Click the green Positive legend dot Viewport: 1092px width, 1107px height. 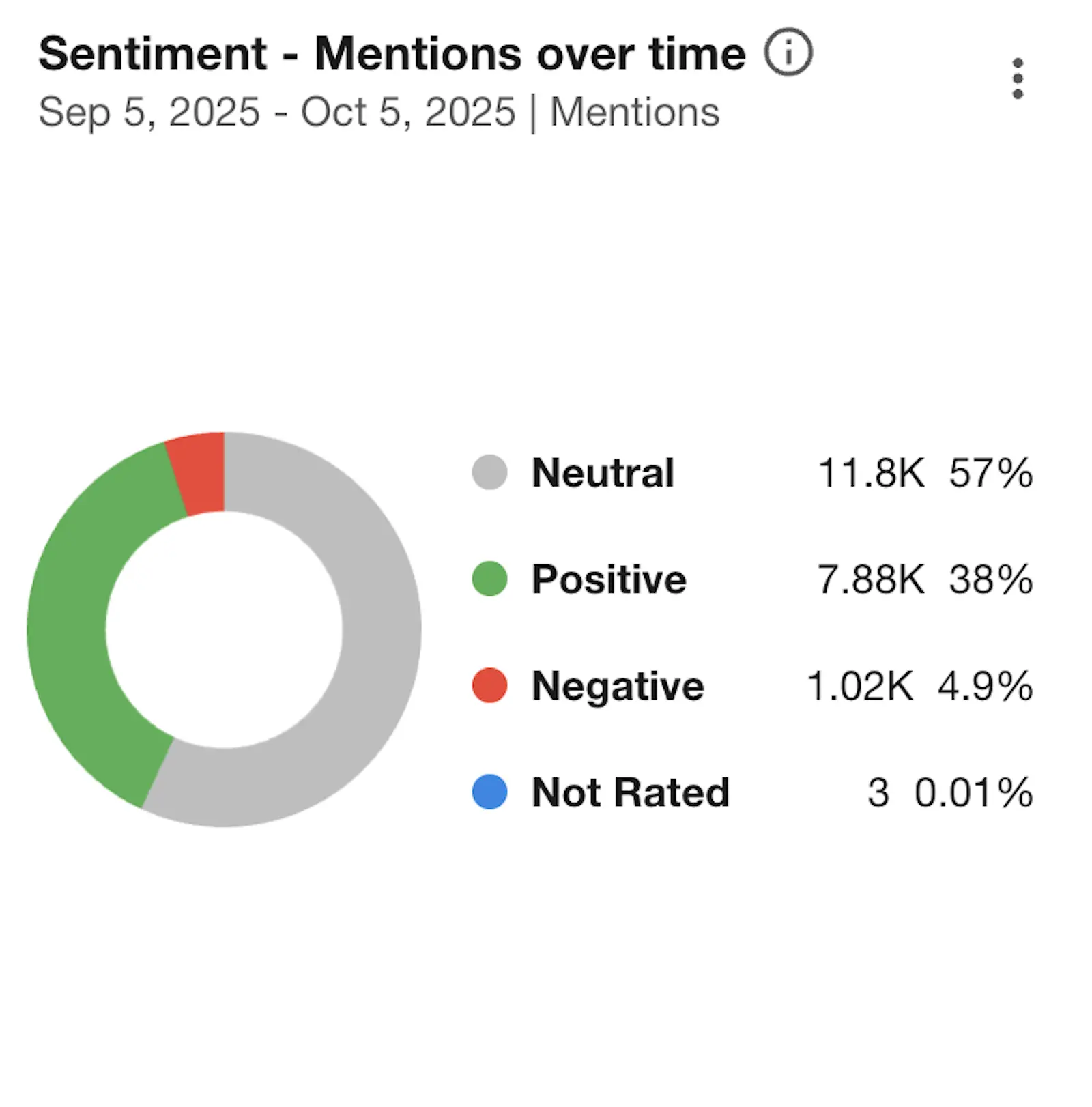[x=489, y=579]
